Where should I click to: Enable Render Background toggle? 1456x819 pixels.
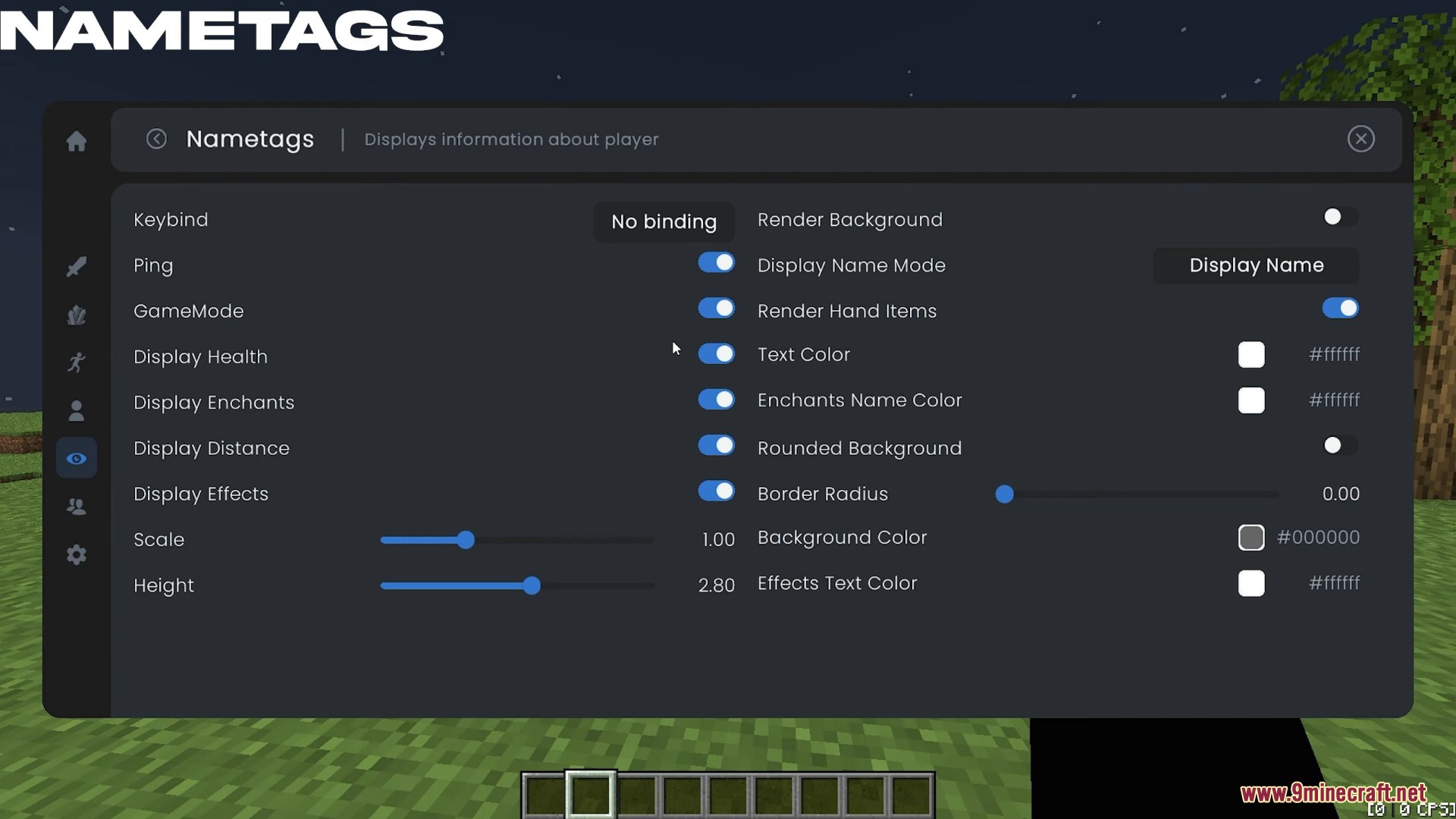point(1341,217)
